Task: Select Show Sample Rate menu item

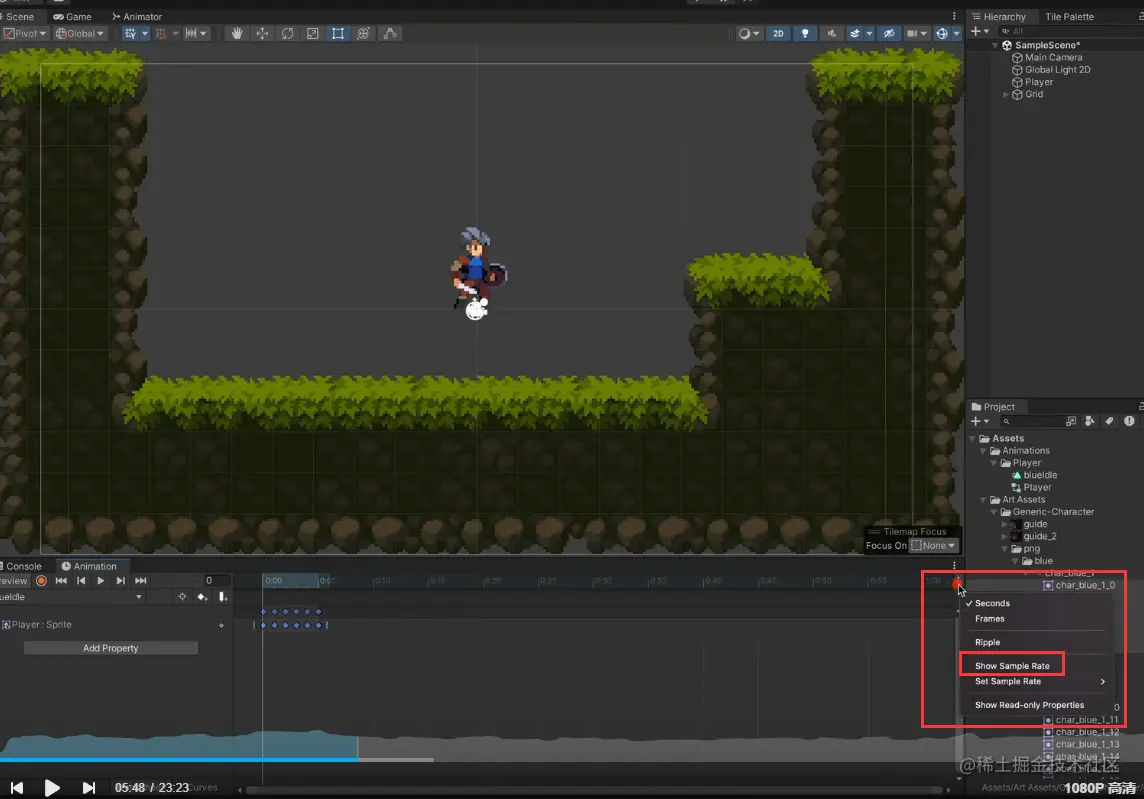Action: tap(1012, 665)
